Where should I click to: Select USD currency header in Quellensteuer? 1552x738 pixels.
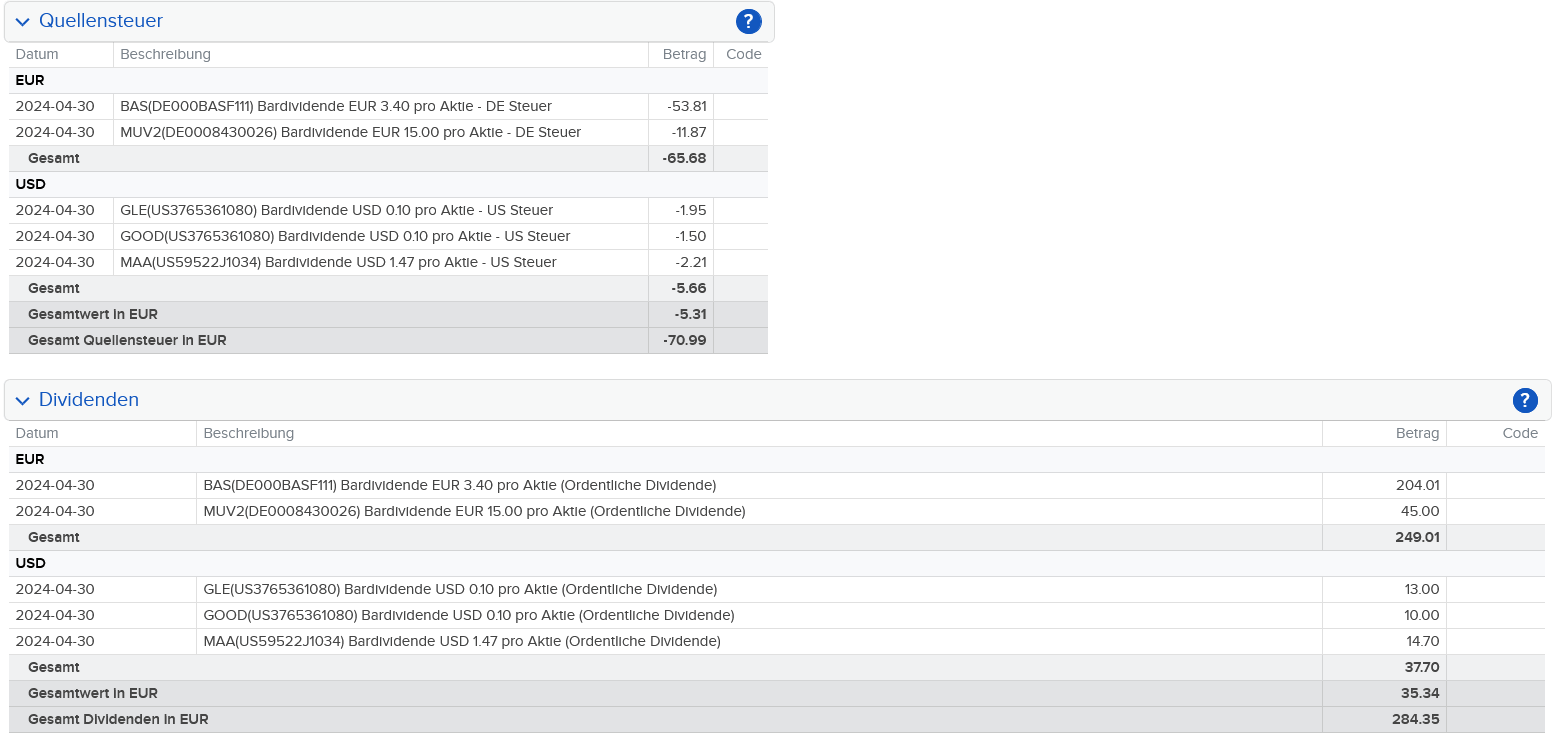click(31, 184)
